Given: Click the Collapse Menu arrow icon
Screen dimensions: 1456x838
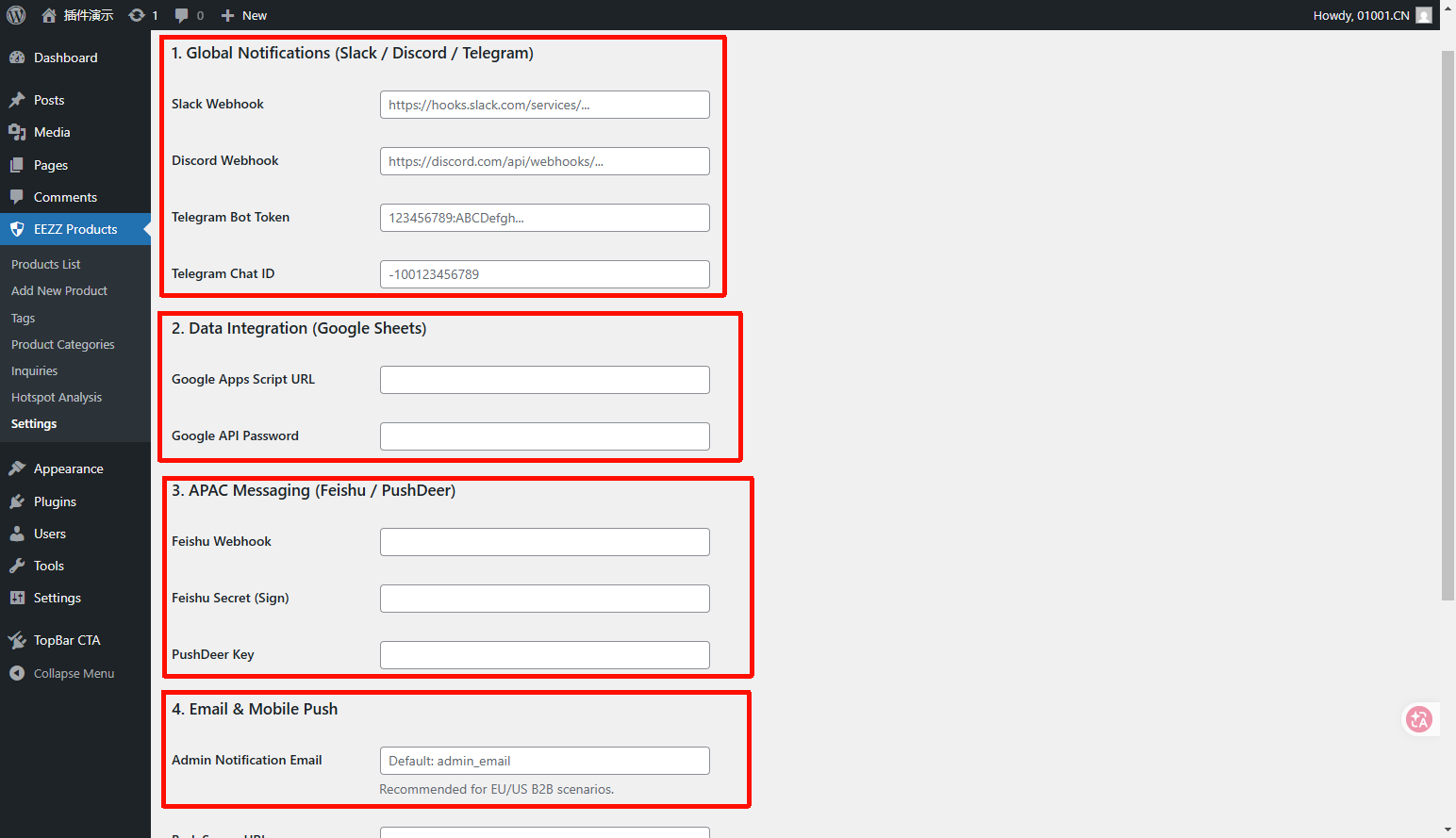Looking at the screenshot, I should [17, 673].
